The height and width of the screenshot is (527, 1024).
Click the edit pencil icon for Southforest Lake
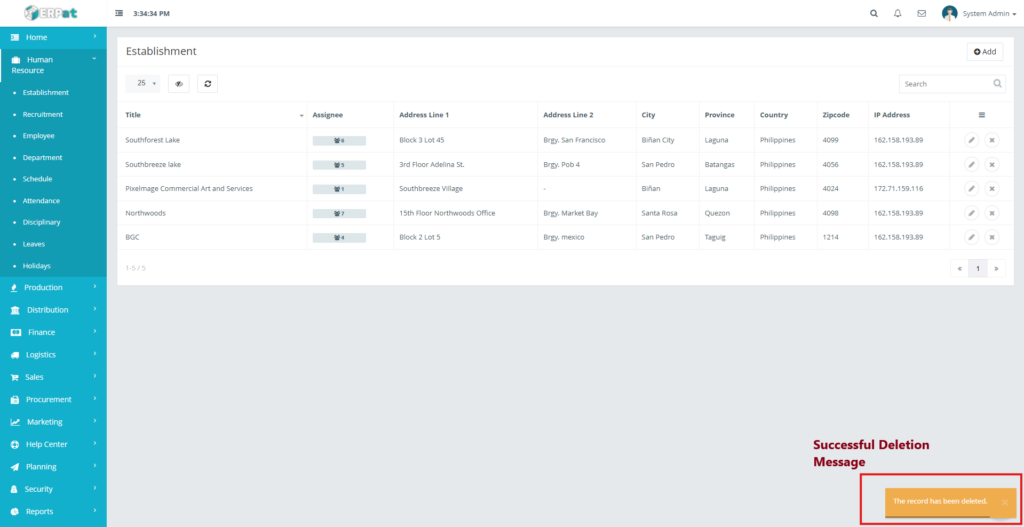(x=971, y=140)
